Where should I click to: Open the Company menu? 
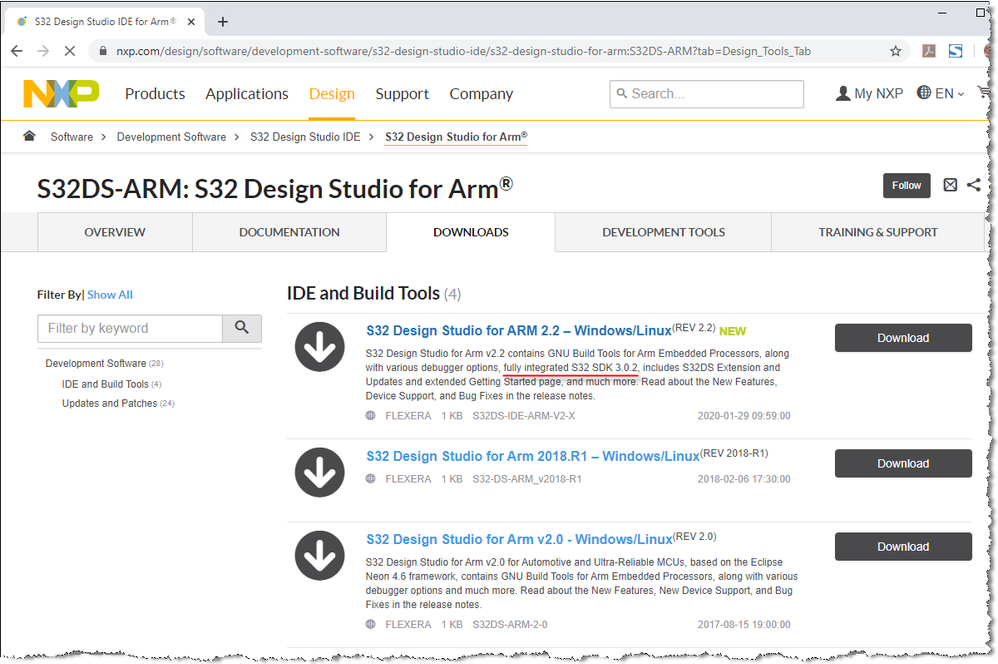pos(481,94)
